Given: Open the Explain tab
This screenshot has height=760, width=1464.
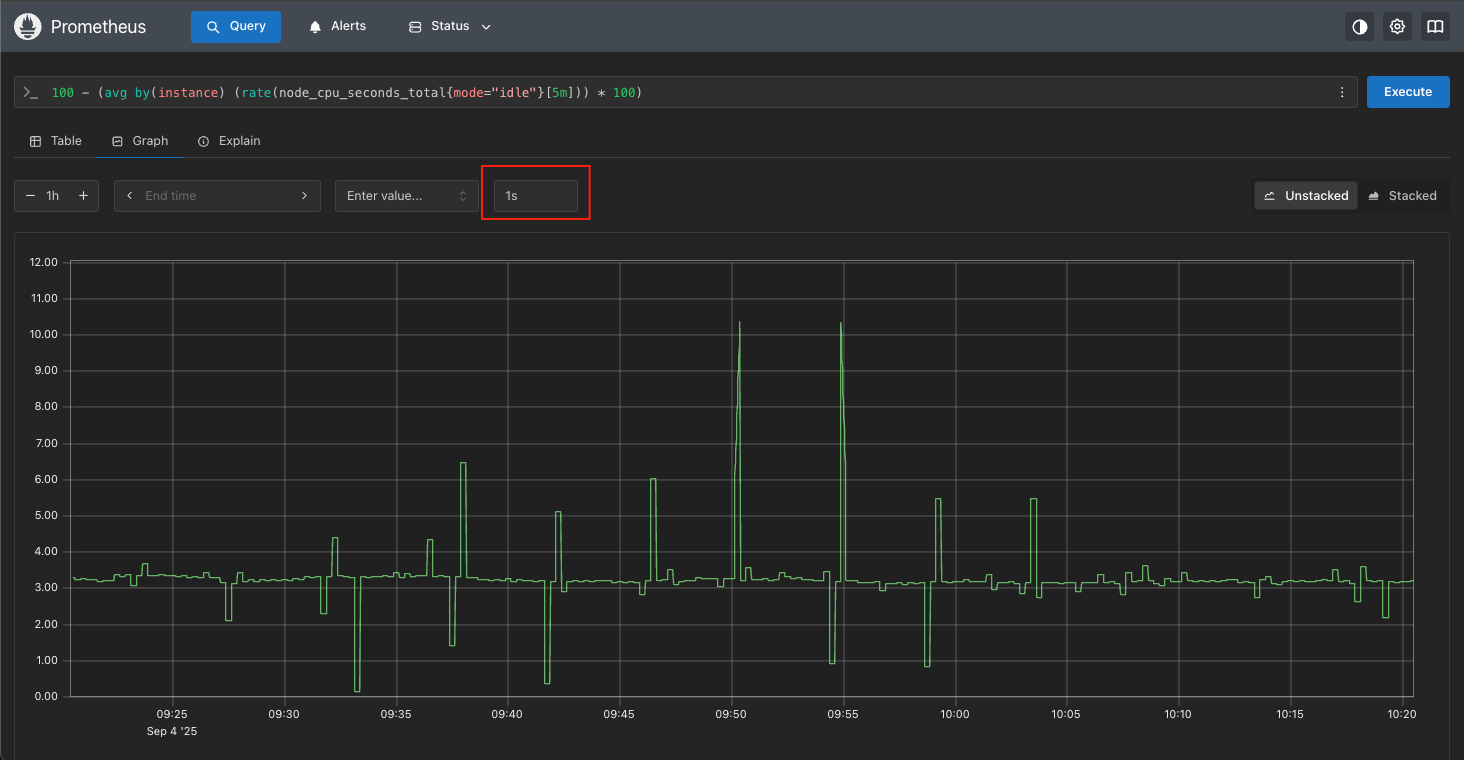Looking at the screenshot, I should (229, 141).
